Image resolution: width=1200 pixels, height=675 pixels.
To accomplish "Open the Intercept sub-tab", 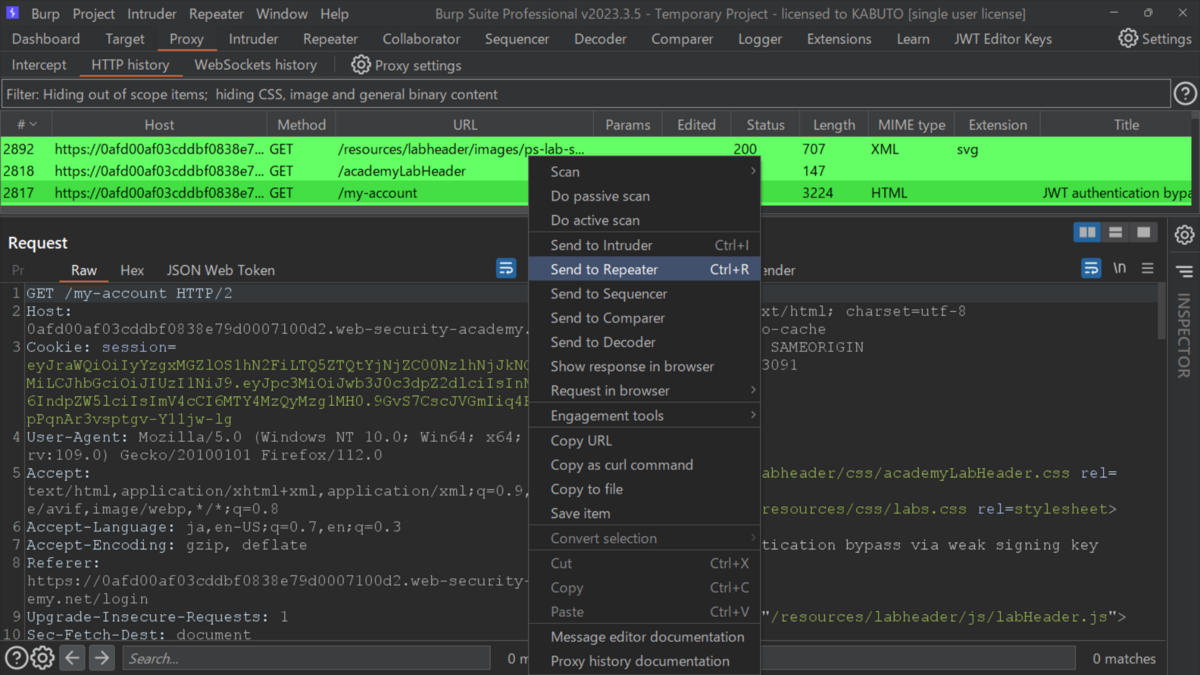I will tap(39, 65).
